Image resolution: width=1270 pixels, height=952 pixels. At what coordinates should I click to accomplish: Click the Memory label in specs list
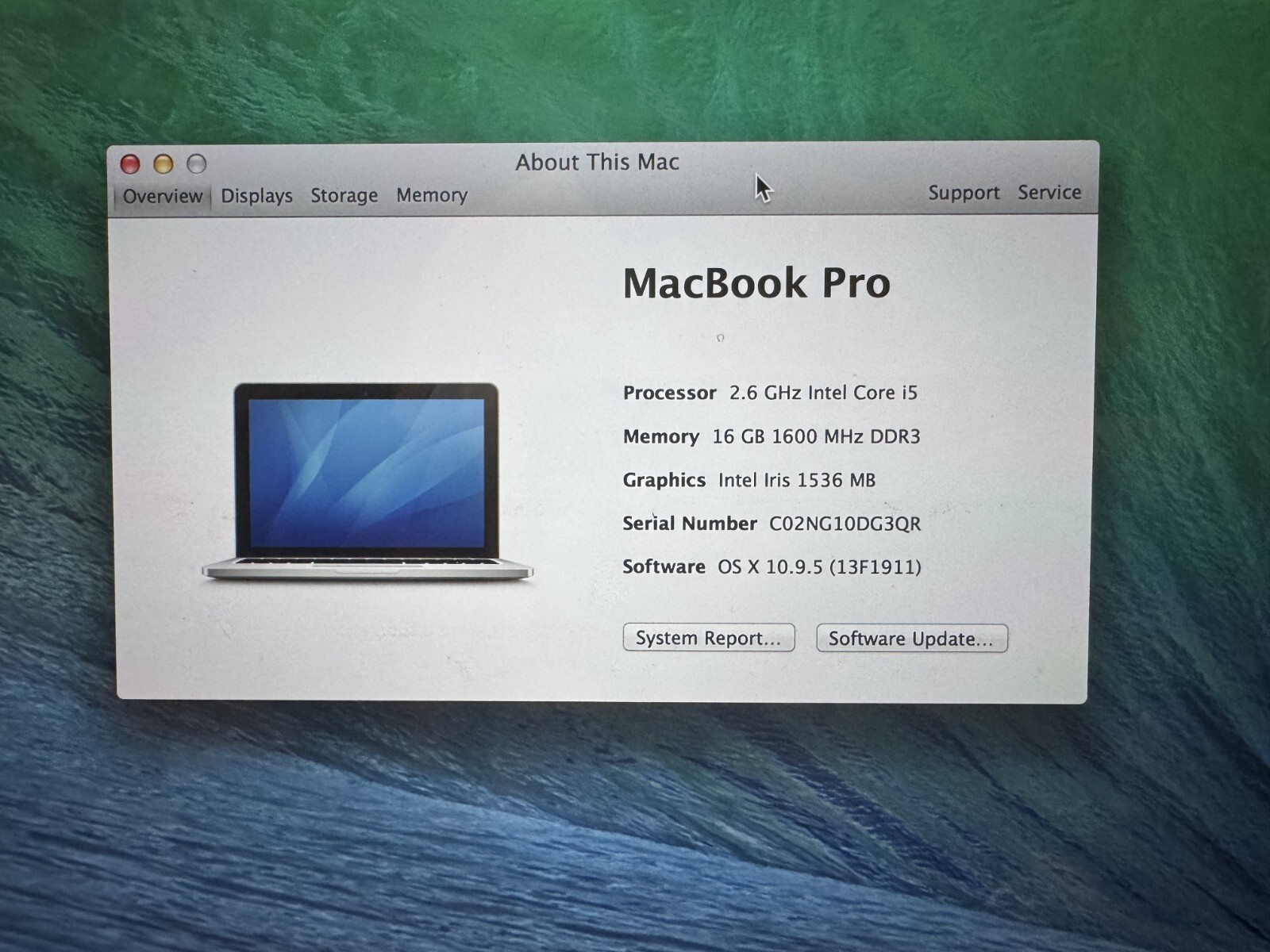point(661,436)
